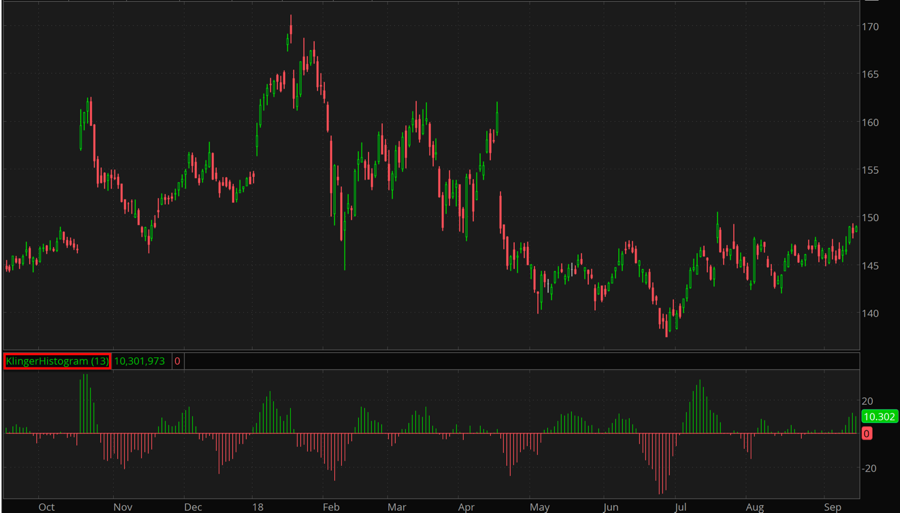Click the green 10.302 value bubble on the axis
This screenshot has height=513, width=900.
tap(877, 417)
